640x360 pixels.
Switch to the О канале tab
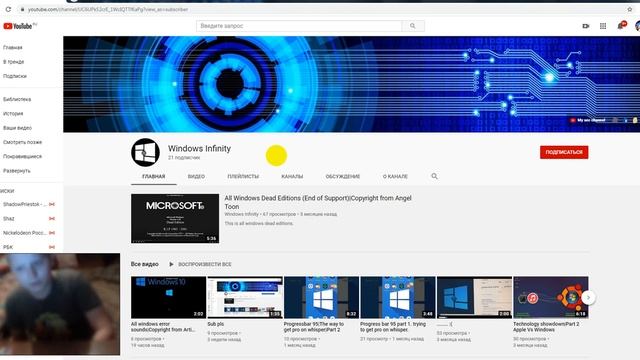click(395, 176)
